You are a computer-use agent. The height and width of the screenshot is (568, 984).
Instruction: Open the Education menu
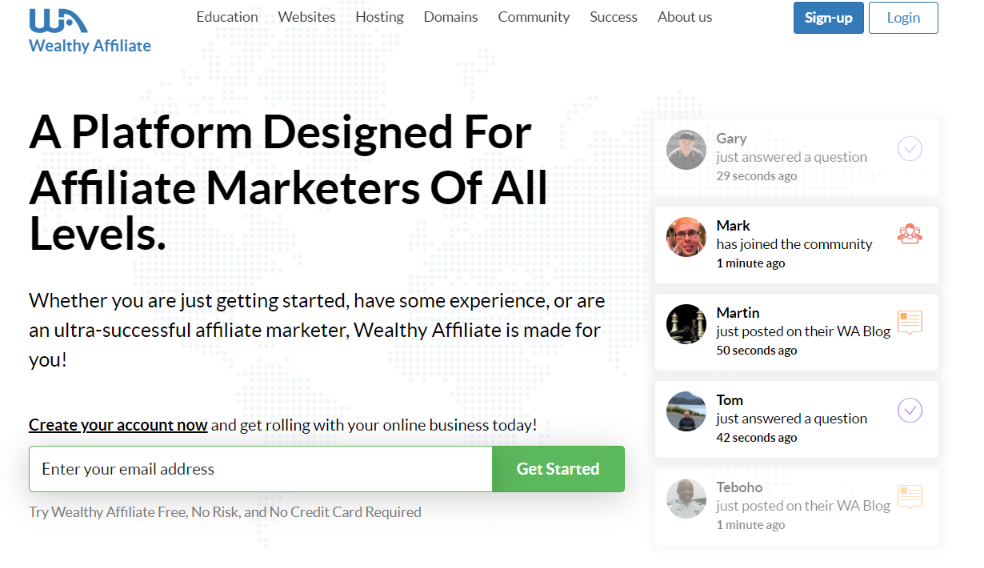[227, 17]
